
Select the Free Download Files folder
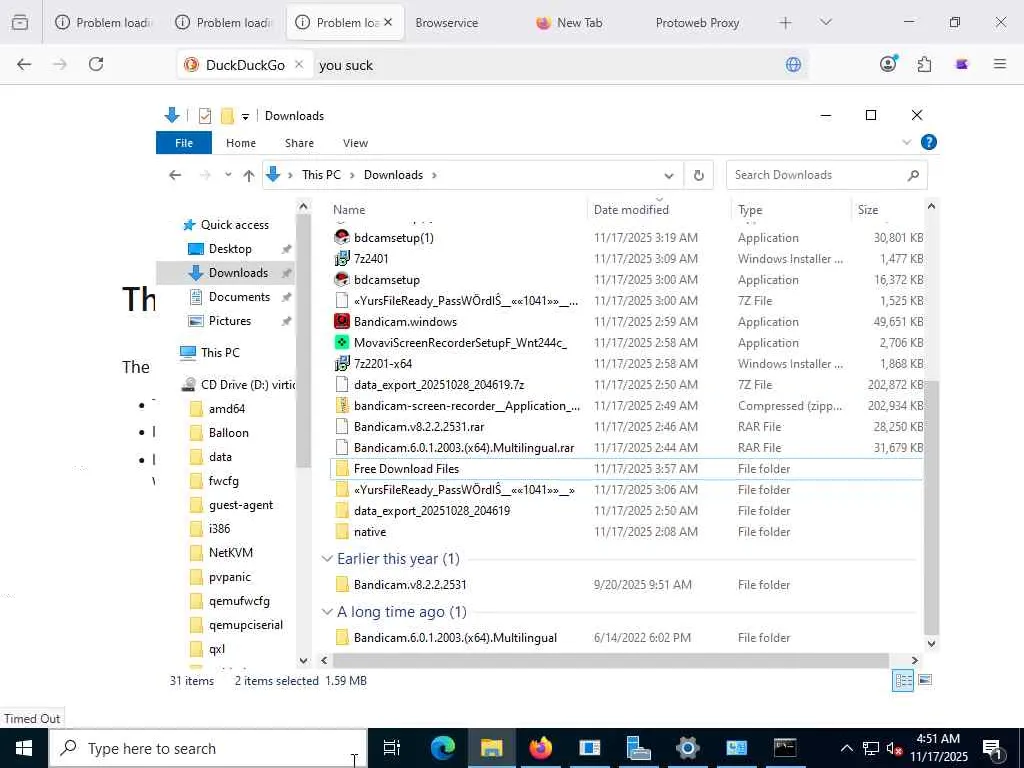[406, 469]
